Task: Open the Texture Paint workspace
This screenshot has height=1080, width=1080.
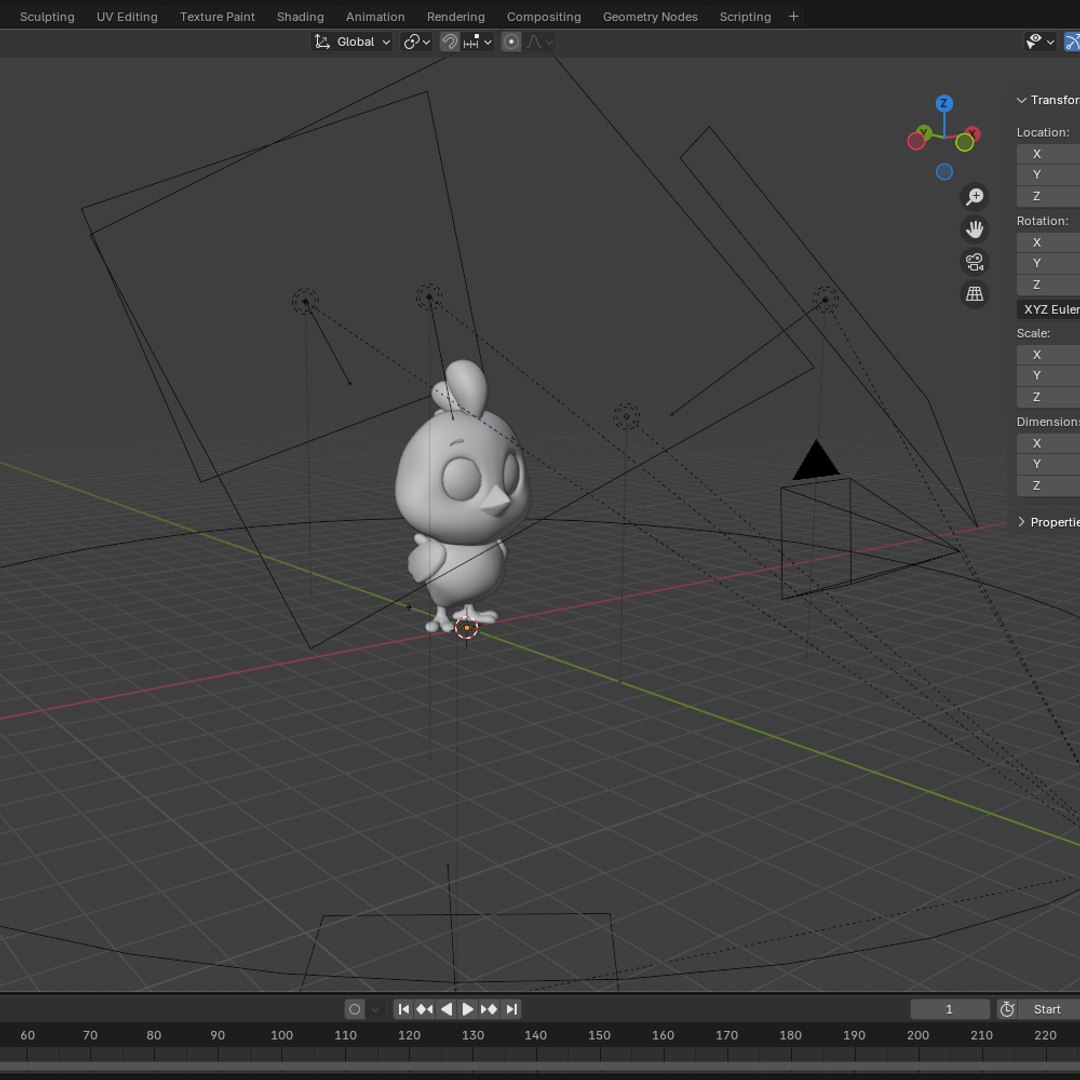Action: click(217, 17)
